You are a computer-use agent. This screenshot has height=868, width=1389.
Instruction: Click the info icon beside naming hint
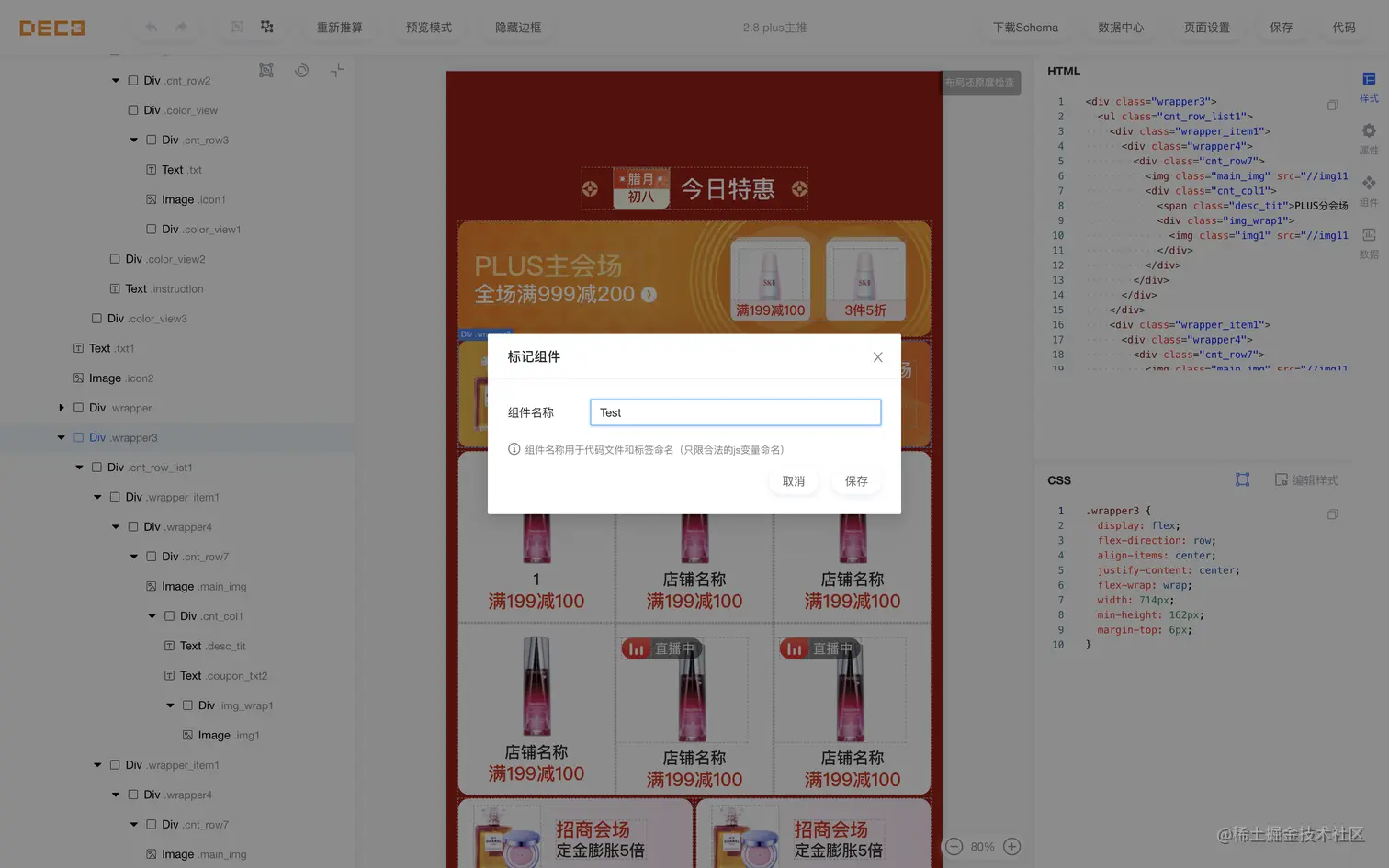pos(514,449)
